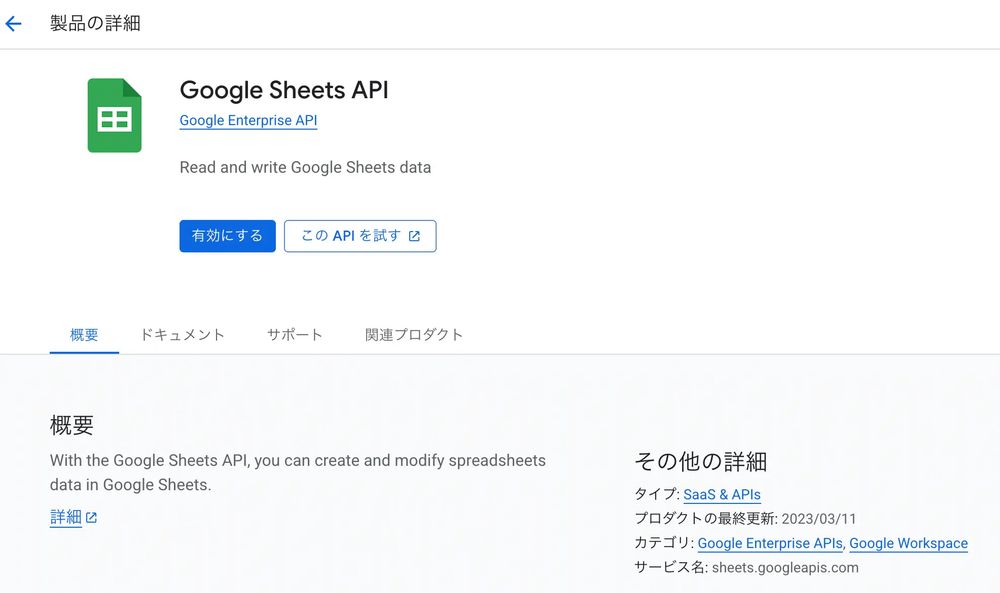This screenshot has width=1000, height=593.
Task: Follow the 詳細 link in overview
Action: pos(66,517)
